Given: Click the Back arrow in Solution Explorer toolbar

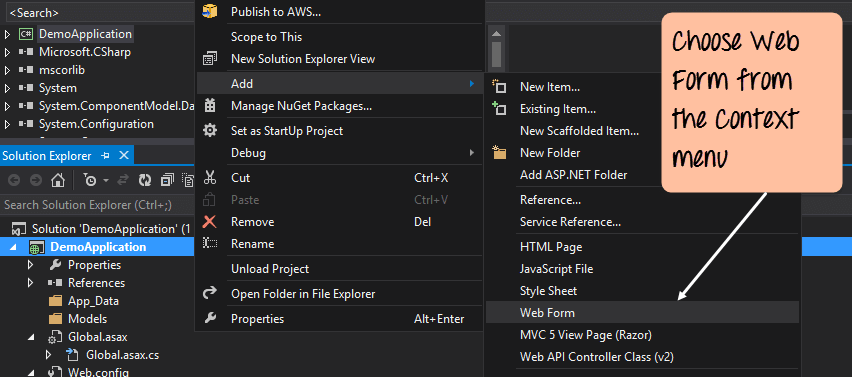Looking at the screenshot, I should click(x=14, y=180).
